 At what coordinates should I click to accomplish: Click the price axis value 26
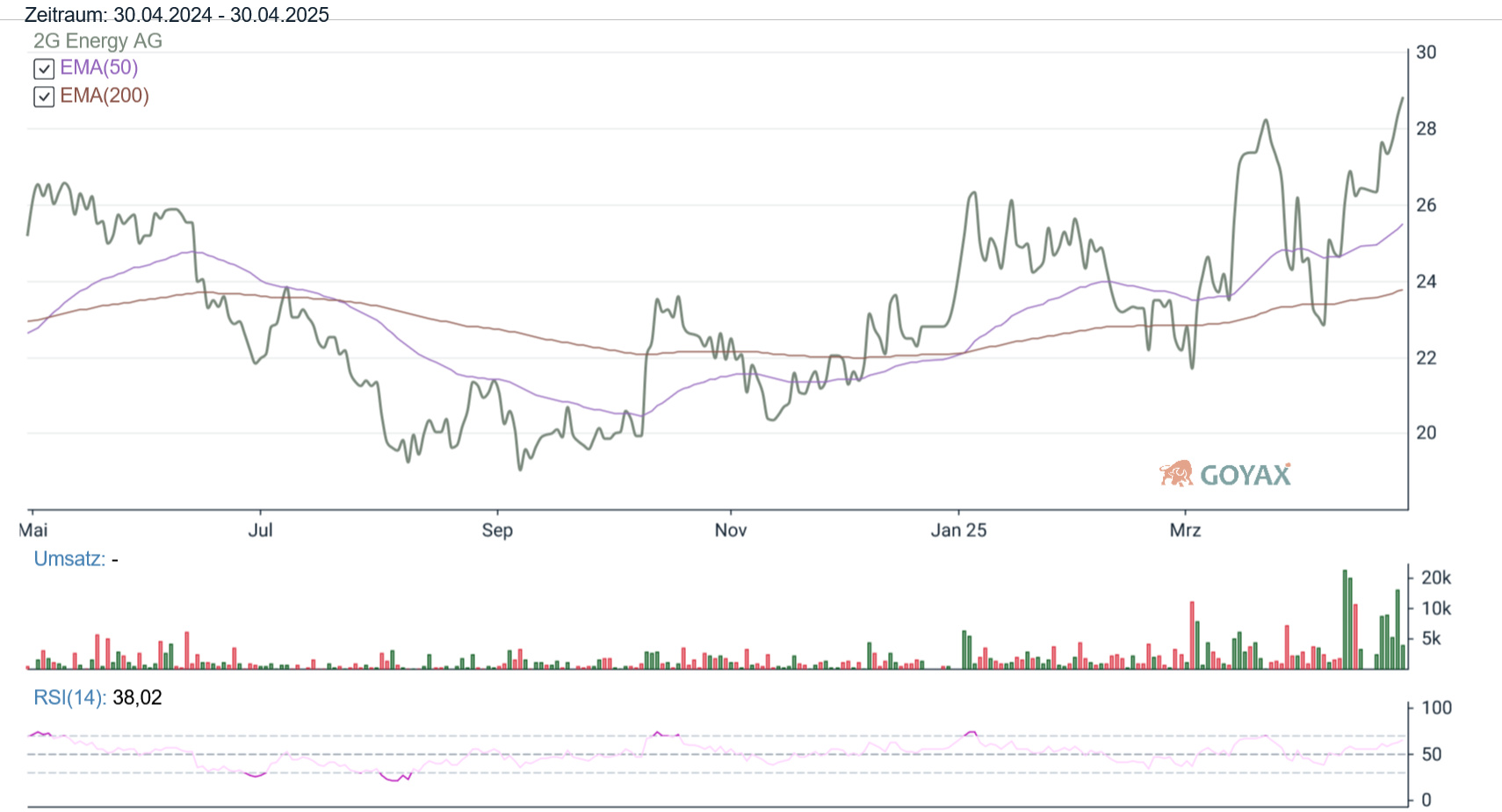pos(1426,205)
